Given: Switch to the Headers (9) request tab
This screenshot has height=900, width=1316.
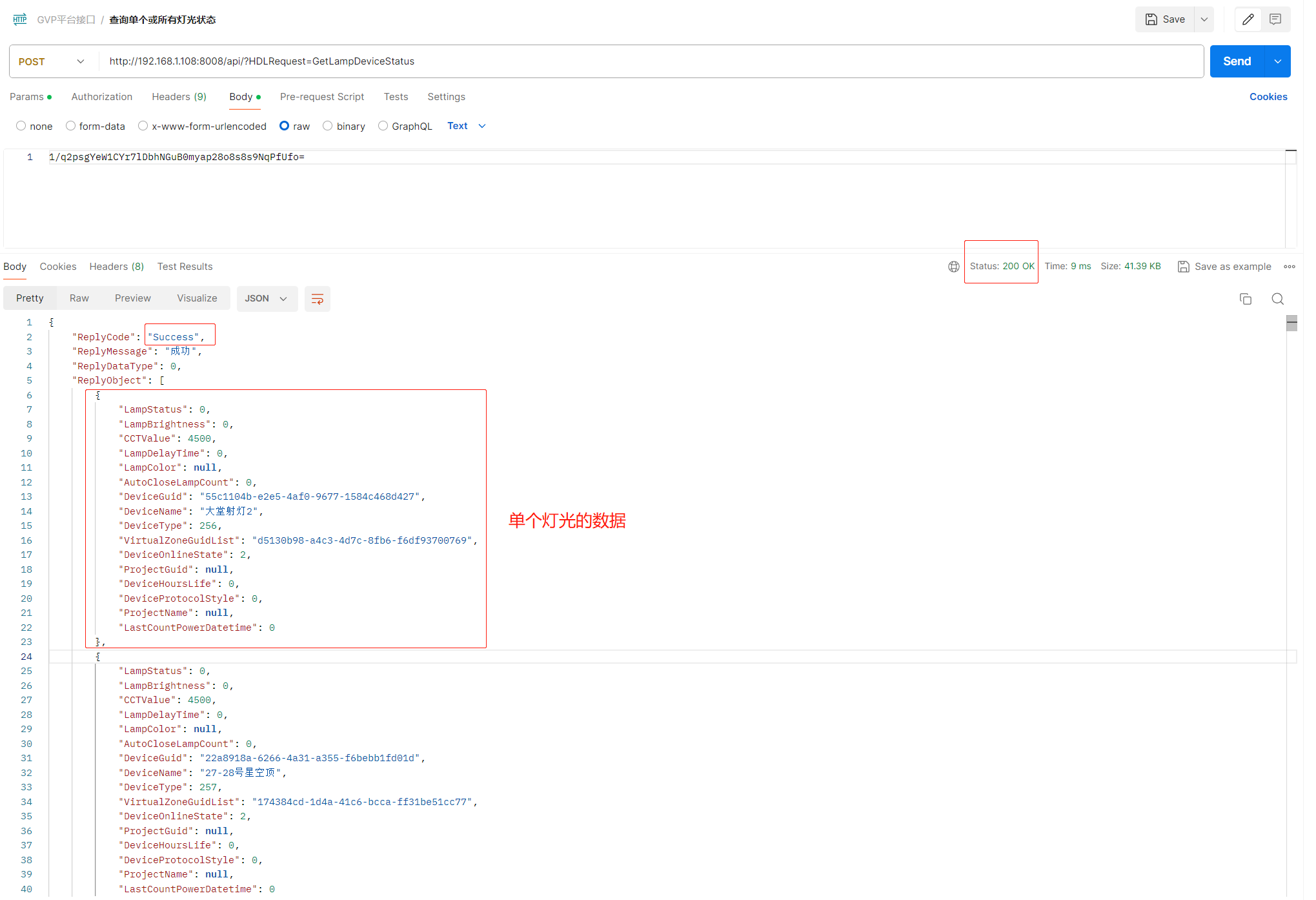Looking at the screenshot, I should tap(179, 97).
